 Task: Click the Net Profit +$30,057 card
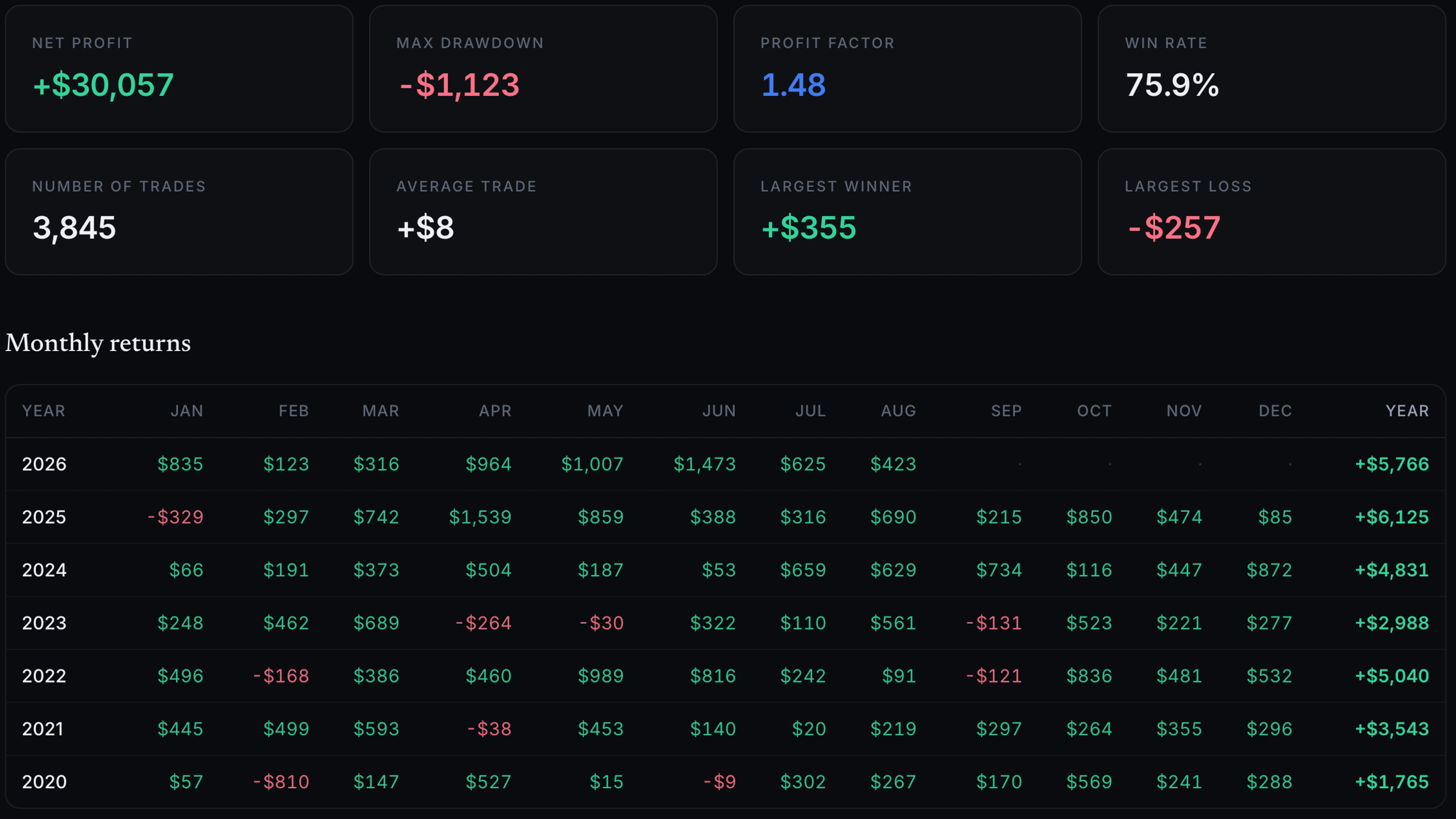(x=179, y=69)
